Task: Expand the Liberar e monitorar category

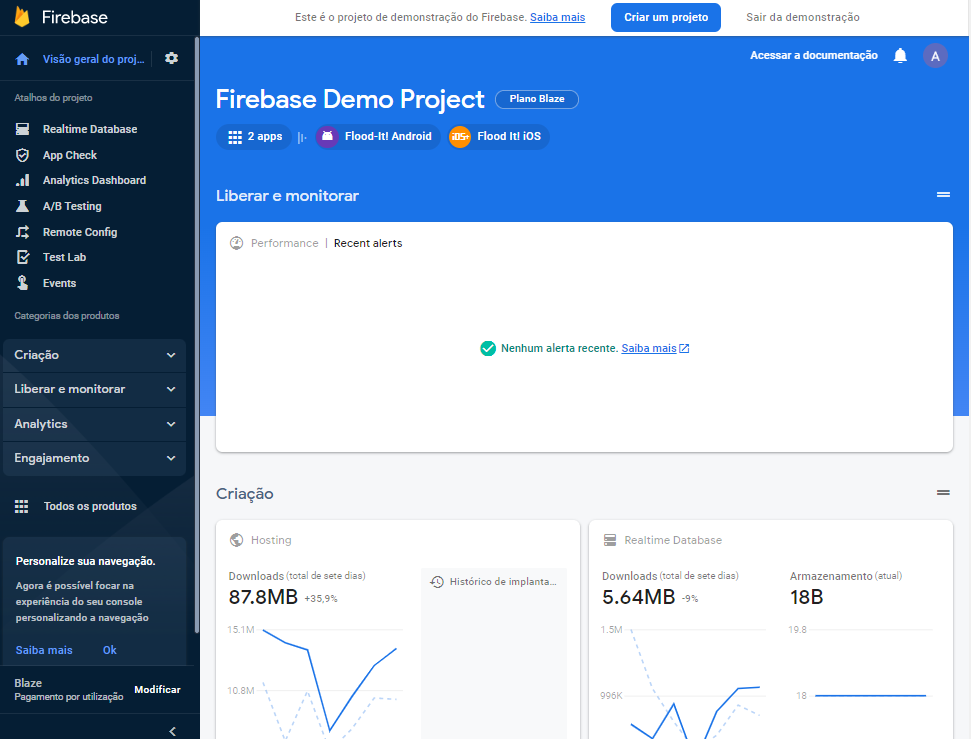Action: (x=95, y=389)
